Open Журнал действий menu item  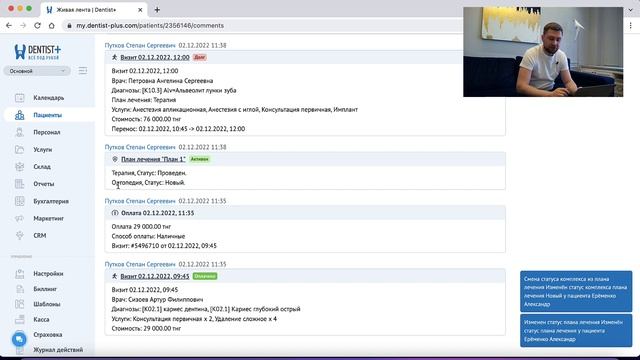tap(58, 350)
